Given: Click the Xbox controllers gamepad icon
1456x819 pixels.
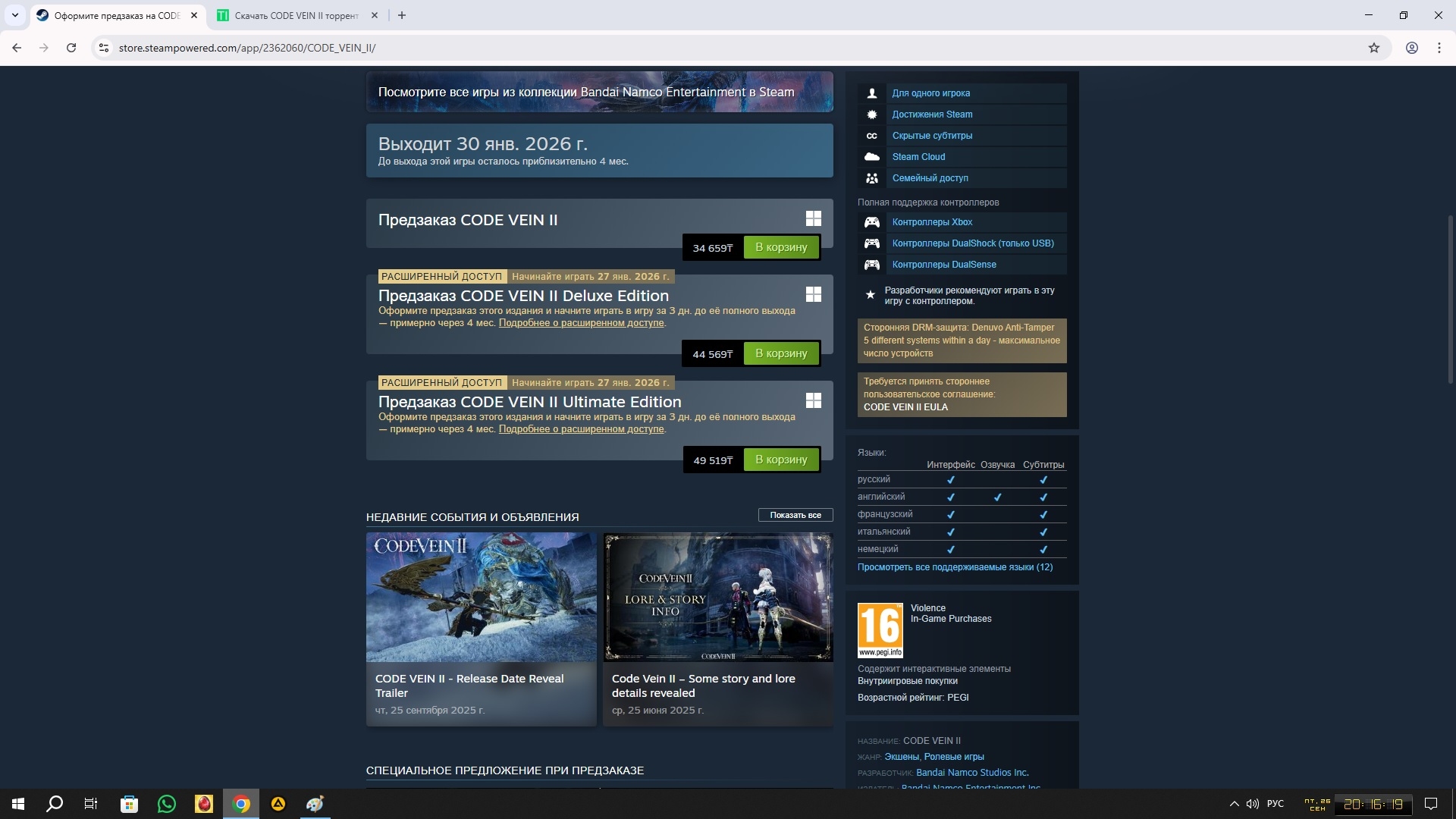Looking at the screenshot, I should [x=872, y=222].
